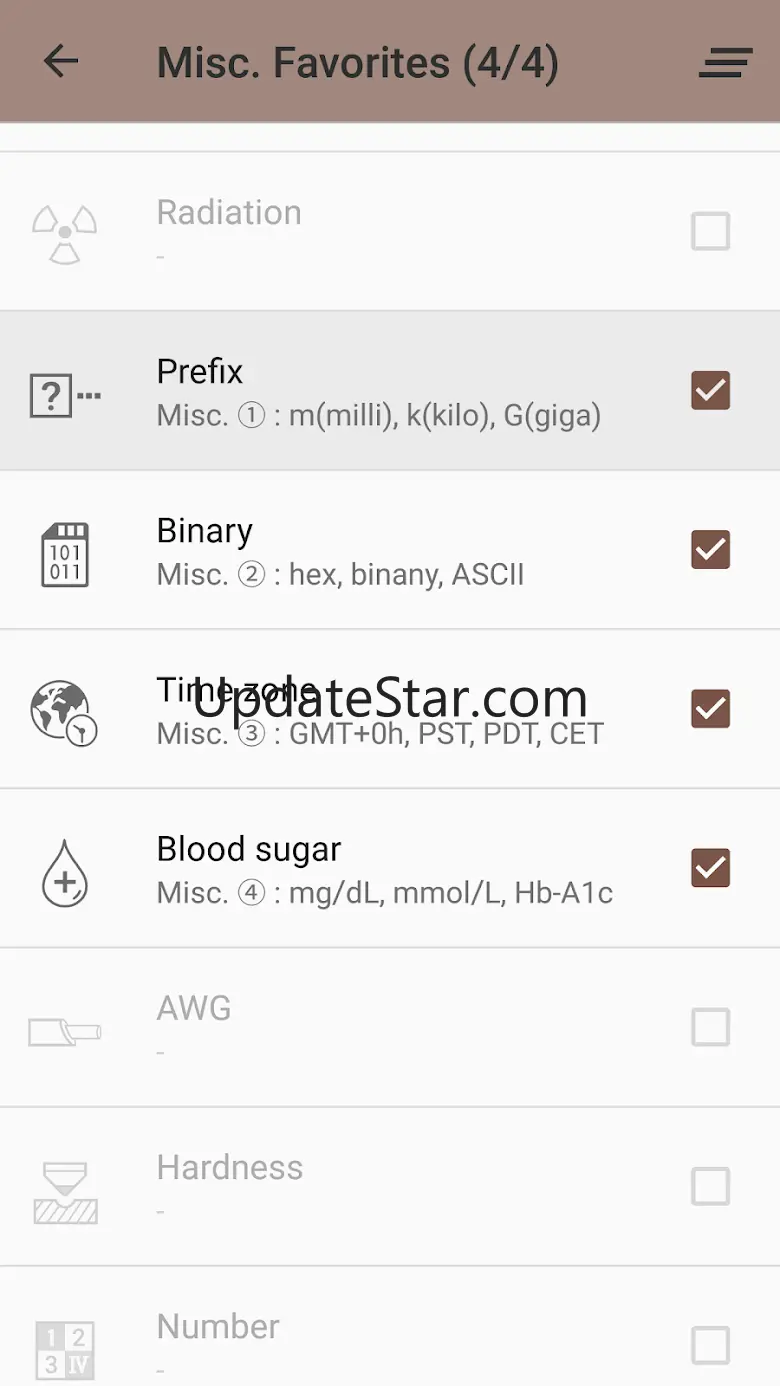This screenshot has height=1386, width=780.
Task: Click the AWG wire icon
Action: pos(65,1030)
